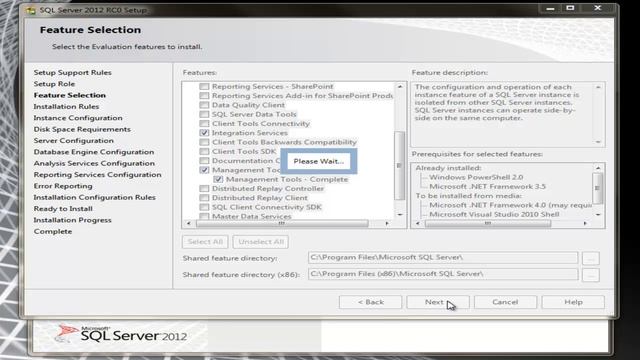Select Microsoft Visual Studio 2010 Shell prerequisite
This screenshot has height=360, width=640.
click(x=494, y=214)
